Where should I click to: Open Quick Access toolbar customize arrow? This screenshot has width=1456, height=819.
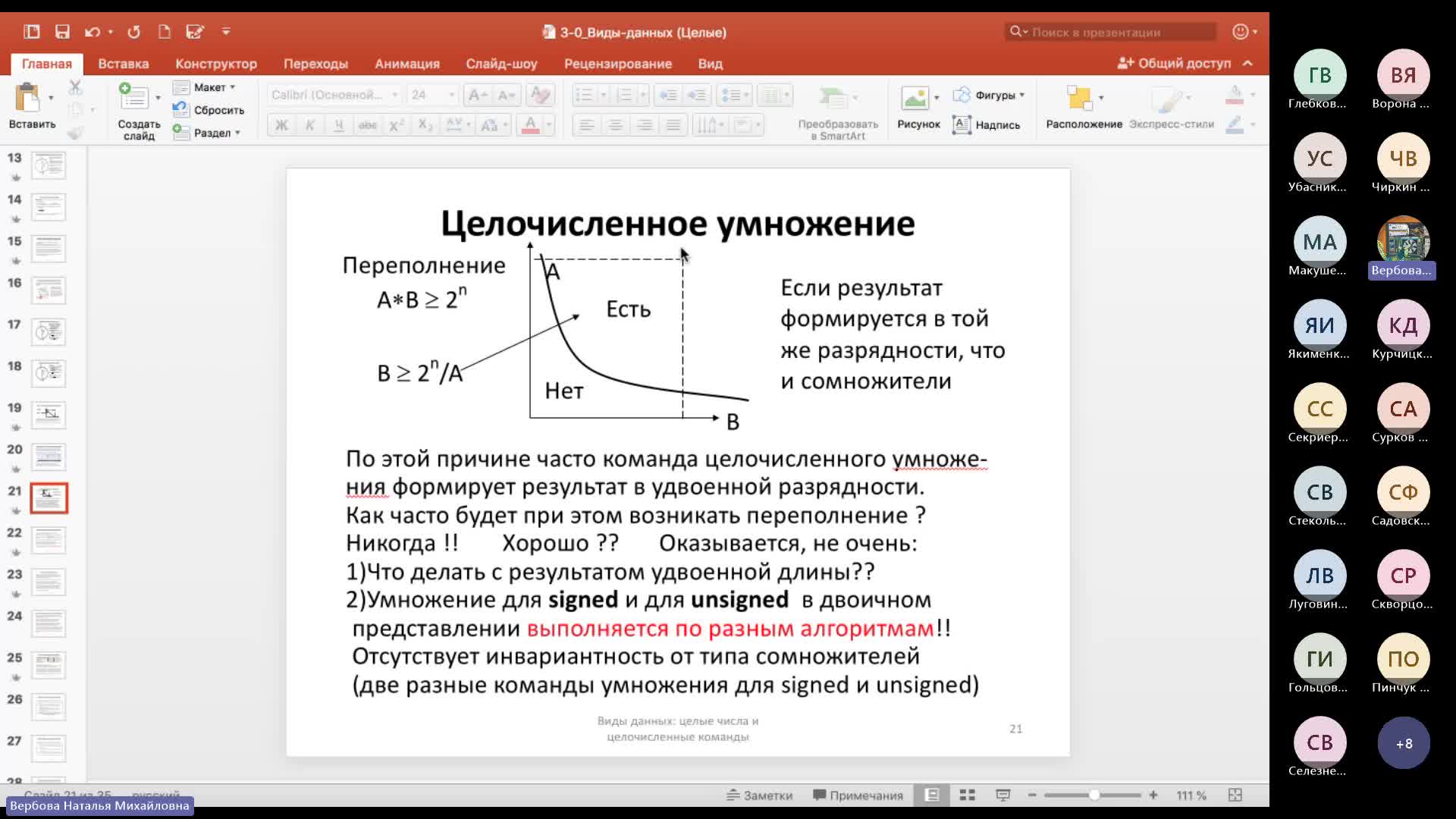(x=226, y=32)
